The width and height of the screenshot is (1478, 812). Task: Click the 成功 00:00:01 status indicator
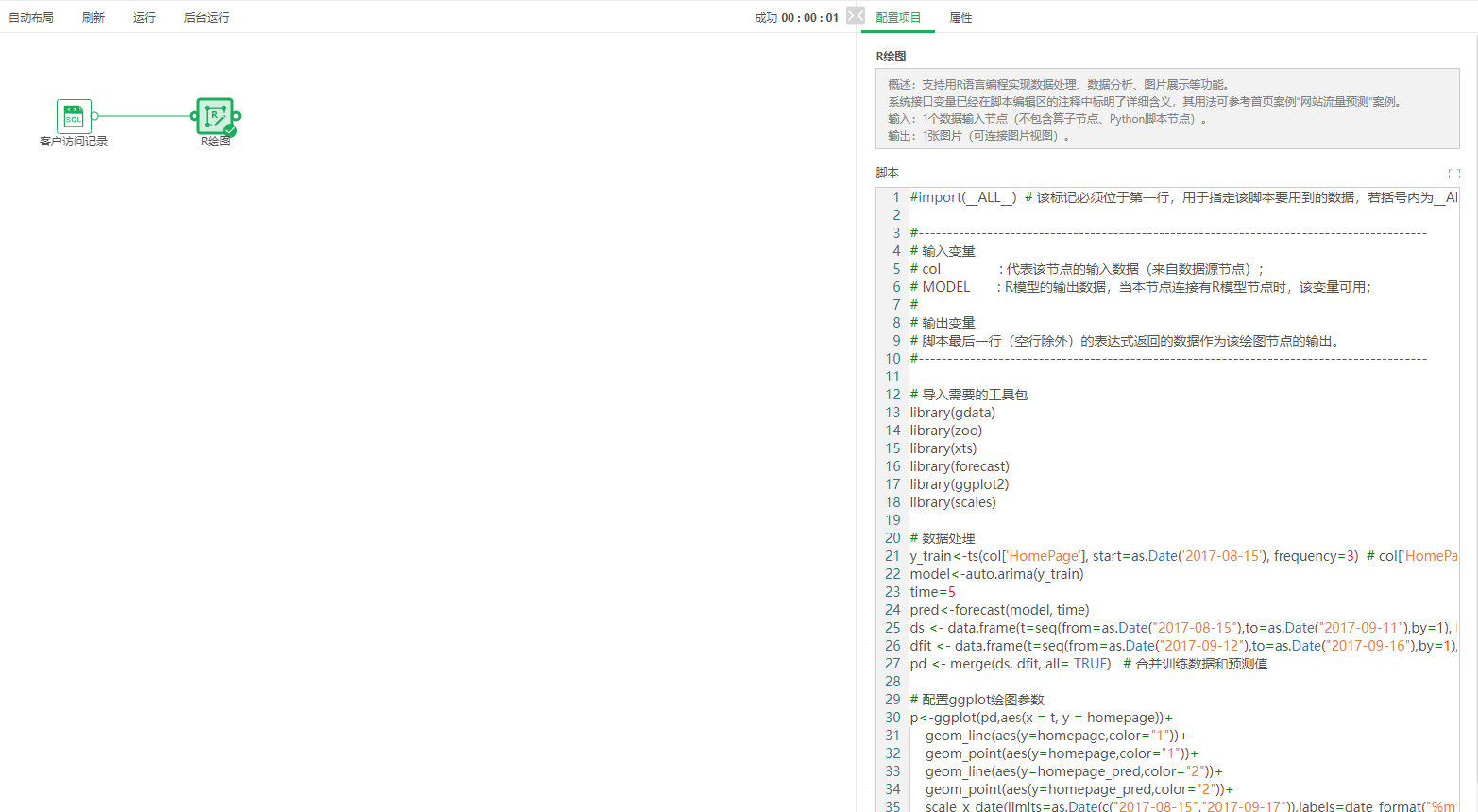(796, 16)
